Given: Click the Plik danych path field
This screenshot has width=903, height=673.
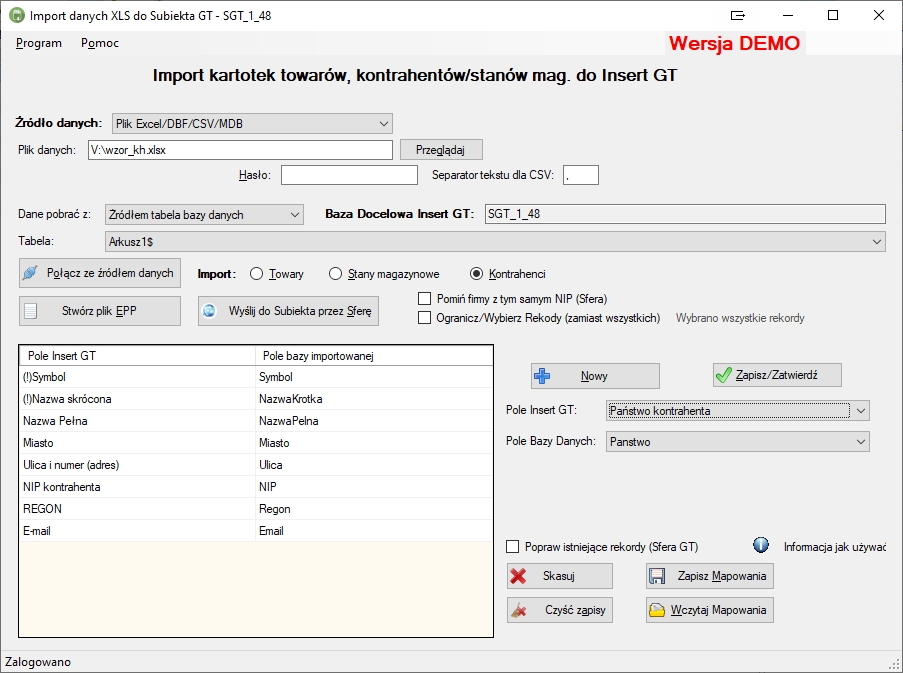Looking at the screenshot, I should pyautogui.click(x=240, y=150).
